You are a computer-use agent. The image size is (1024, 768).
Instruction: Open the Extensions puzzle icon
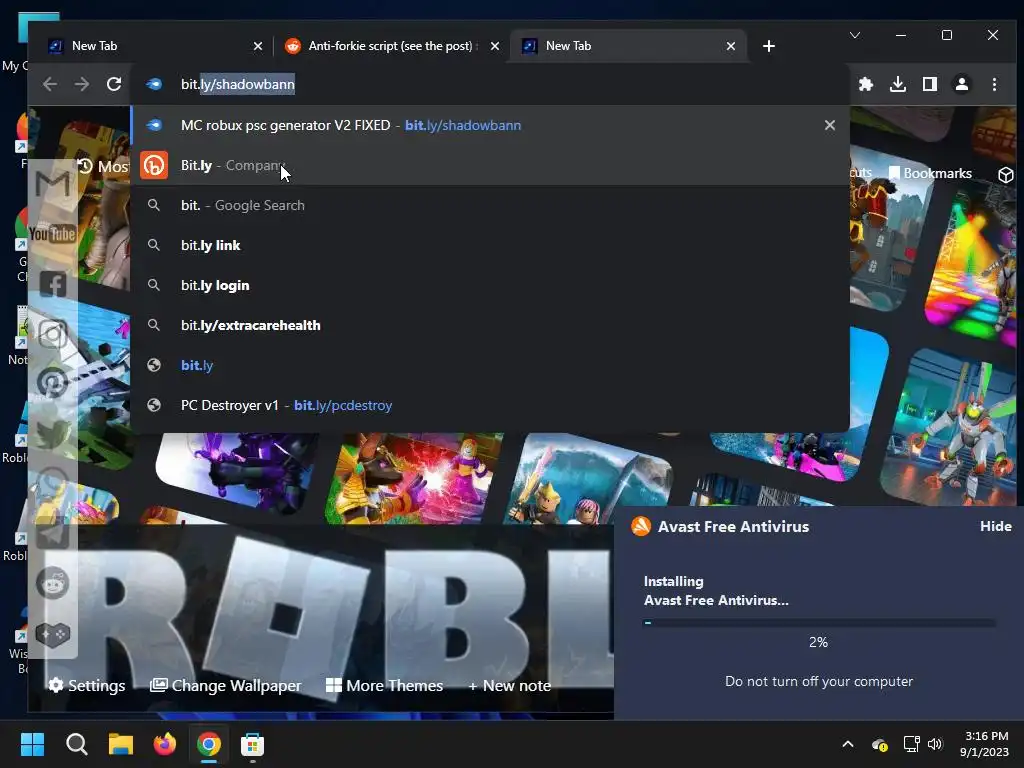(x=866, y=84)
